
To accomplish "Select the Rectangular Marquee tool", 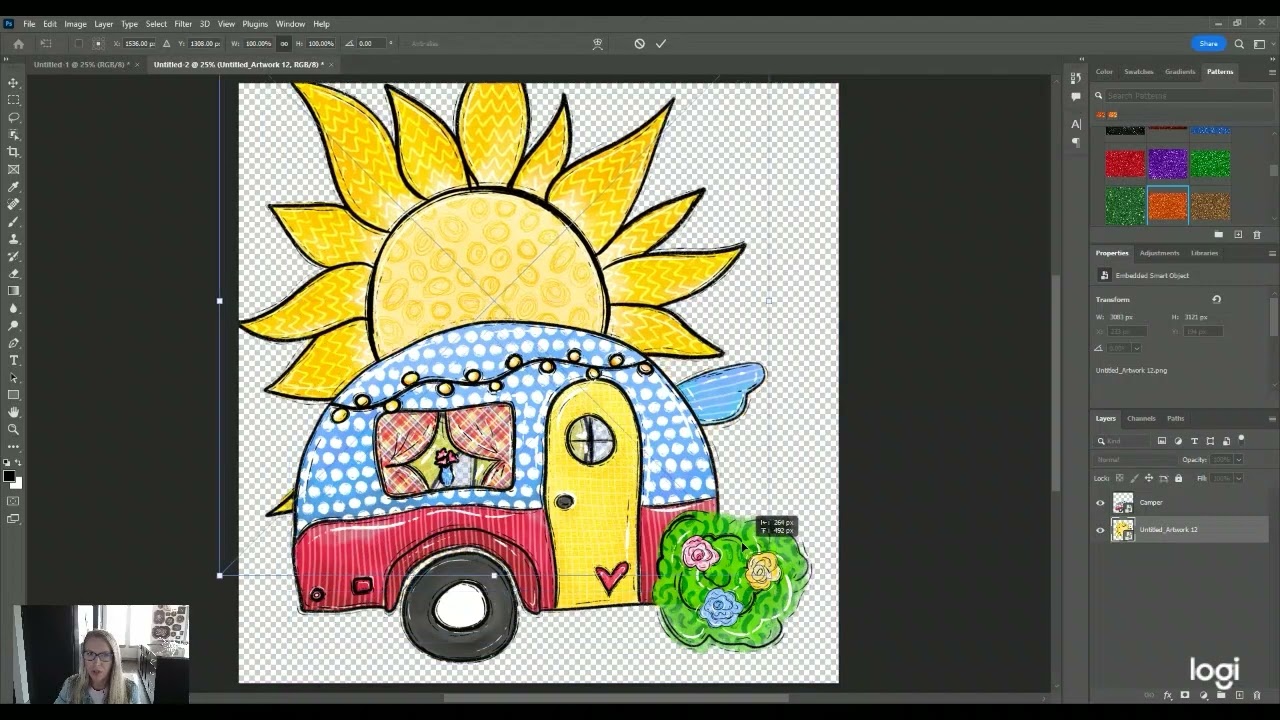I will click(13, 100).
